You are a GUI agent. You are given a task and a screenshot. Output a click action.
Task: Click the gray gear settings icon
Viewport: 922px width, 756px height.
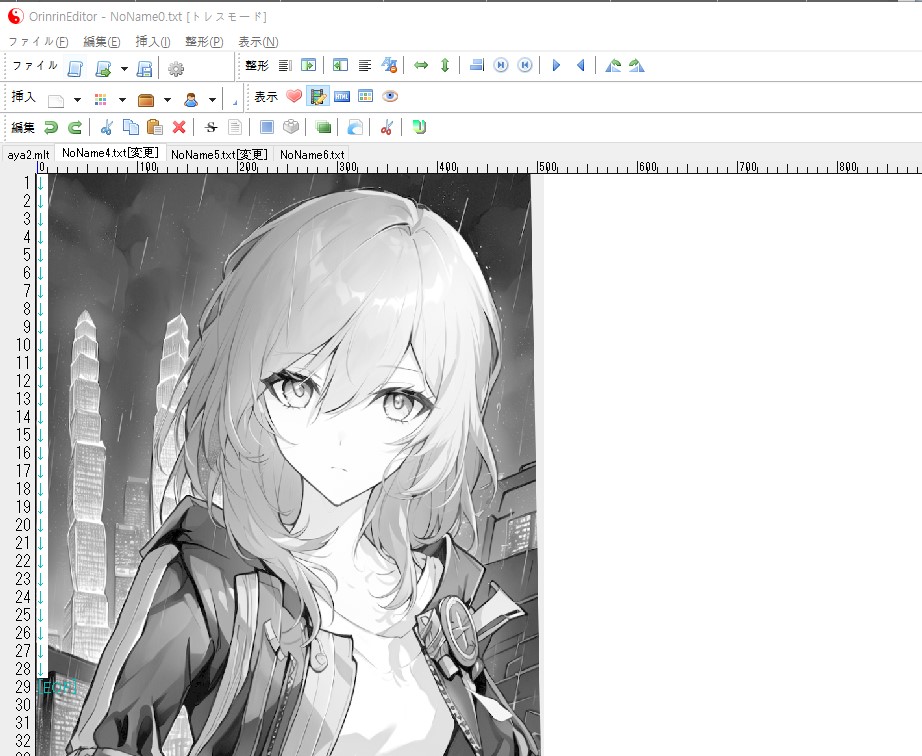point(176,68)
